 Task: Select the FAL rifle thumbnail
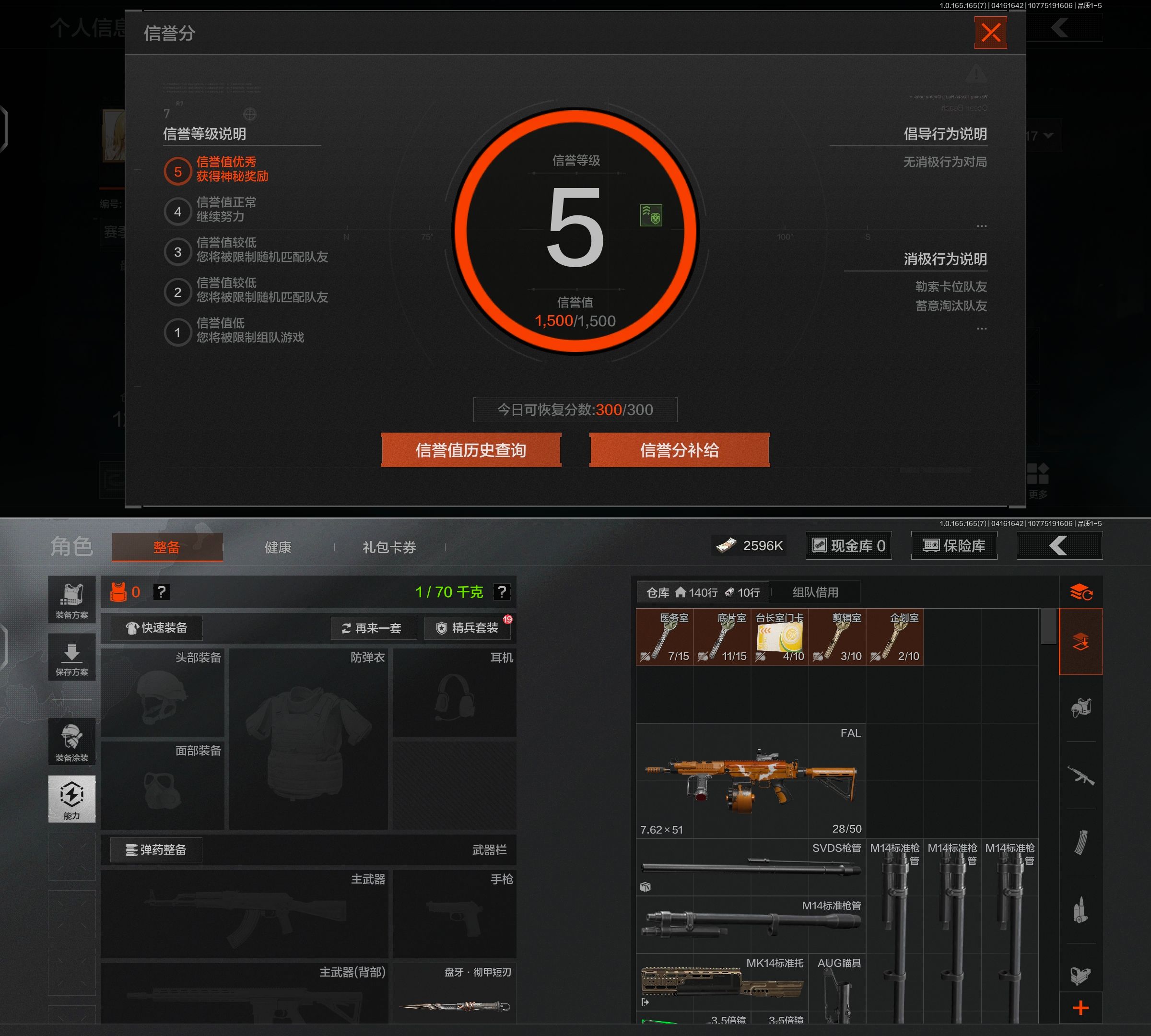click(750, 781)
